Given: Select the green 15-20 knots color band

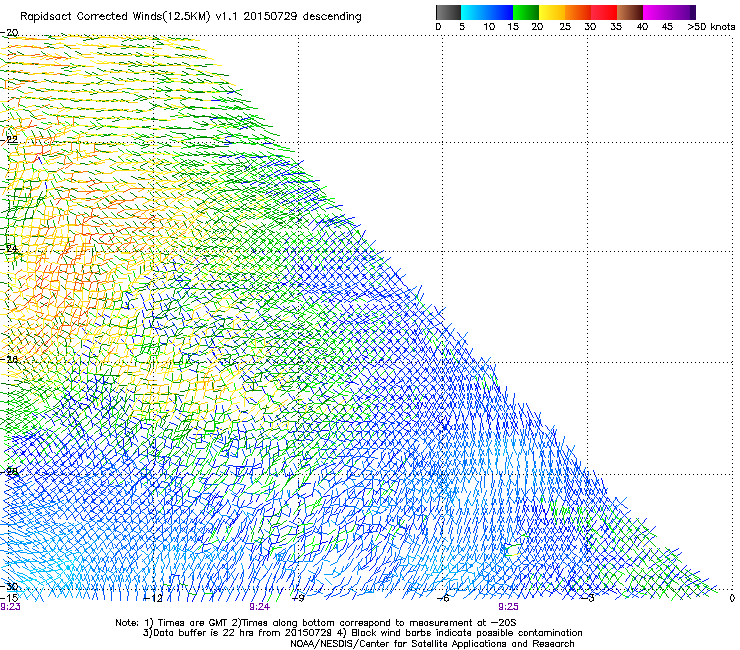Looking at the screenshot, I should click(526, 12).
